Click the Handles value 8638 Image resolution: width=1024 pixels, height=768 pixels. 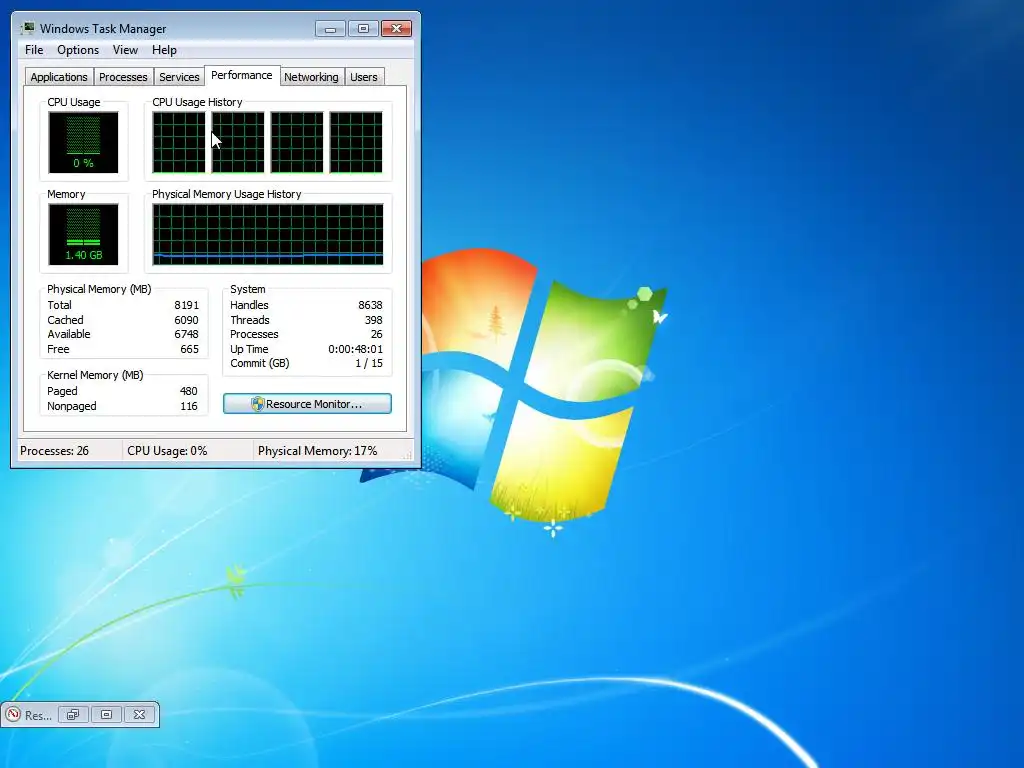coord(370,305)
